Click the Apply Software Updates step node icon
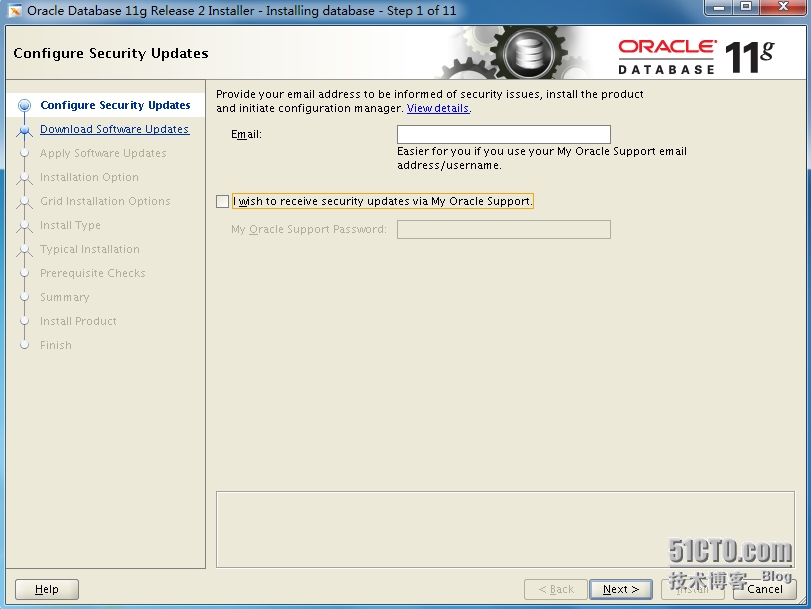The image size is (811, 609). [x=24, y=153]
